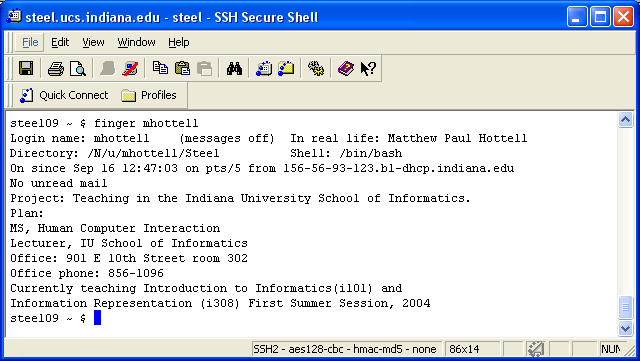This screenshot has width=640, height=361.
Task: Click the 'MS, Human Computer Interaction' line
Action: (x=115, y=228)
